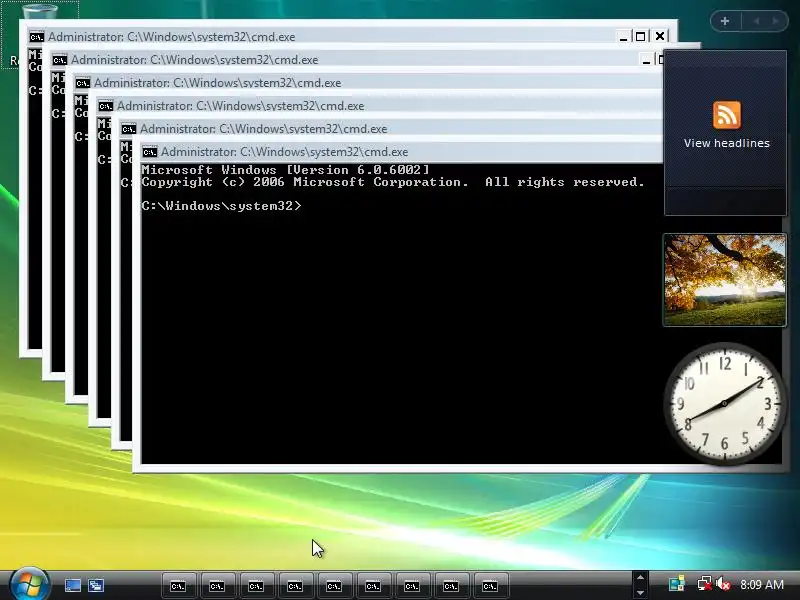
Task: Click the frontmost cmd window's title bar text
Action: (x=284, y=152)
